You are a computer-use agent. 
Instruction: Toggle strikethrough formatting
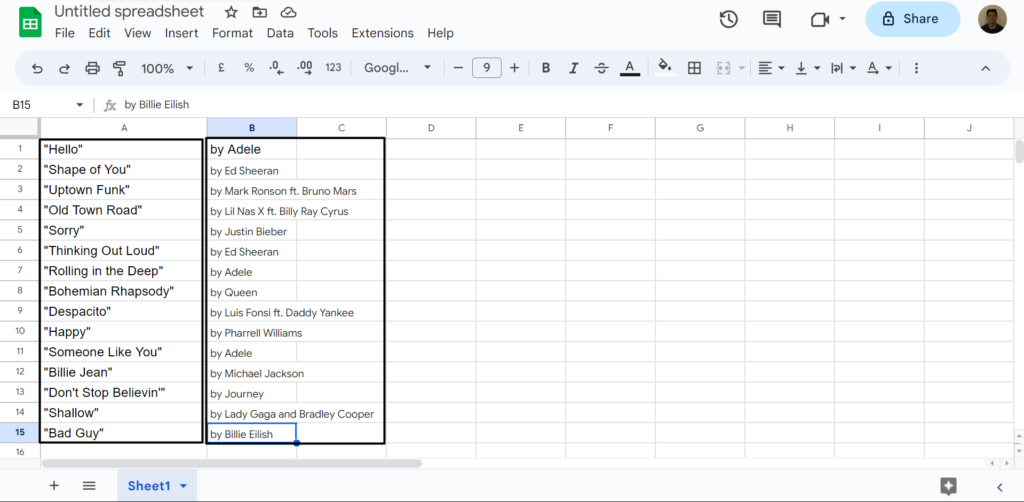pyautogui.click(x=601, y=68)
